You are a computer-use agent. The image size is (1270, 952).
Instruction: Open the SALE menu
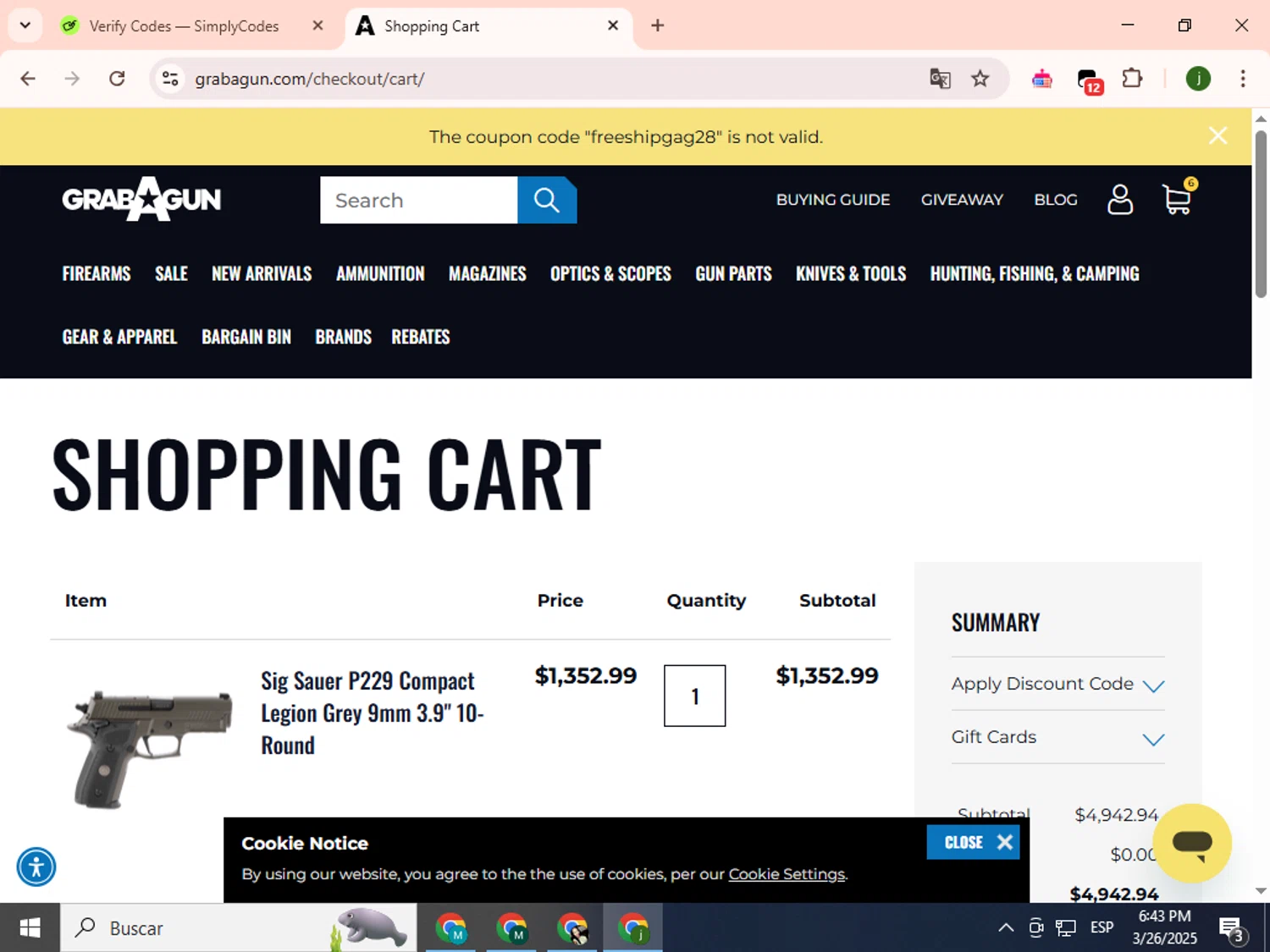171,273
